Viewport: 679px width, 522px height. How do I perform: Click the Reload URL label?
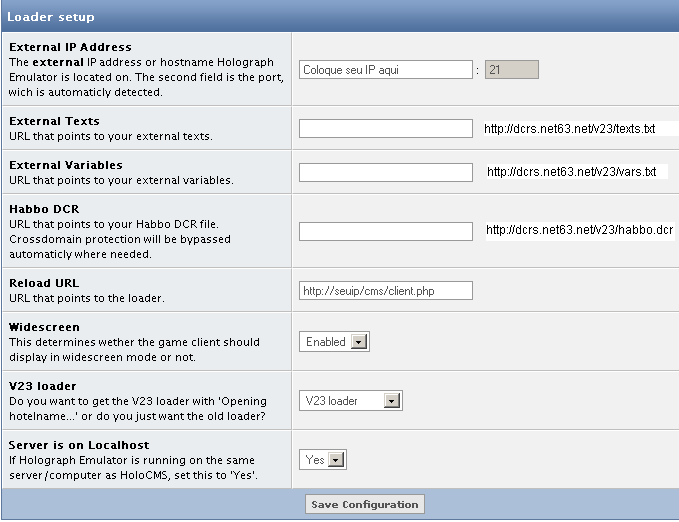[44, 283]
